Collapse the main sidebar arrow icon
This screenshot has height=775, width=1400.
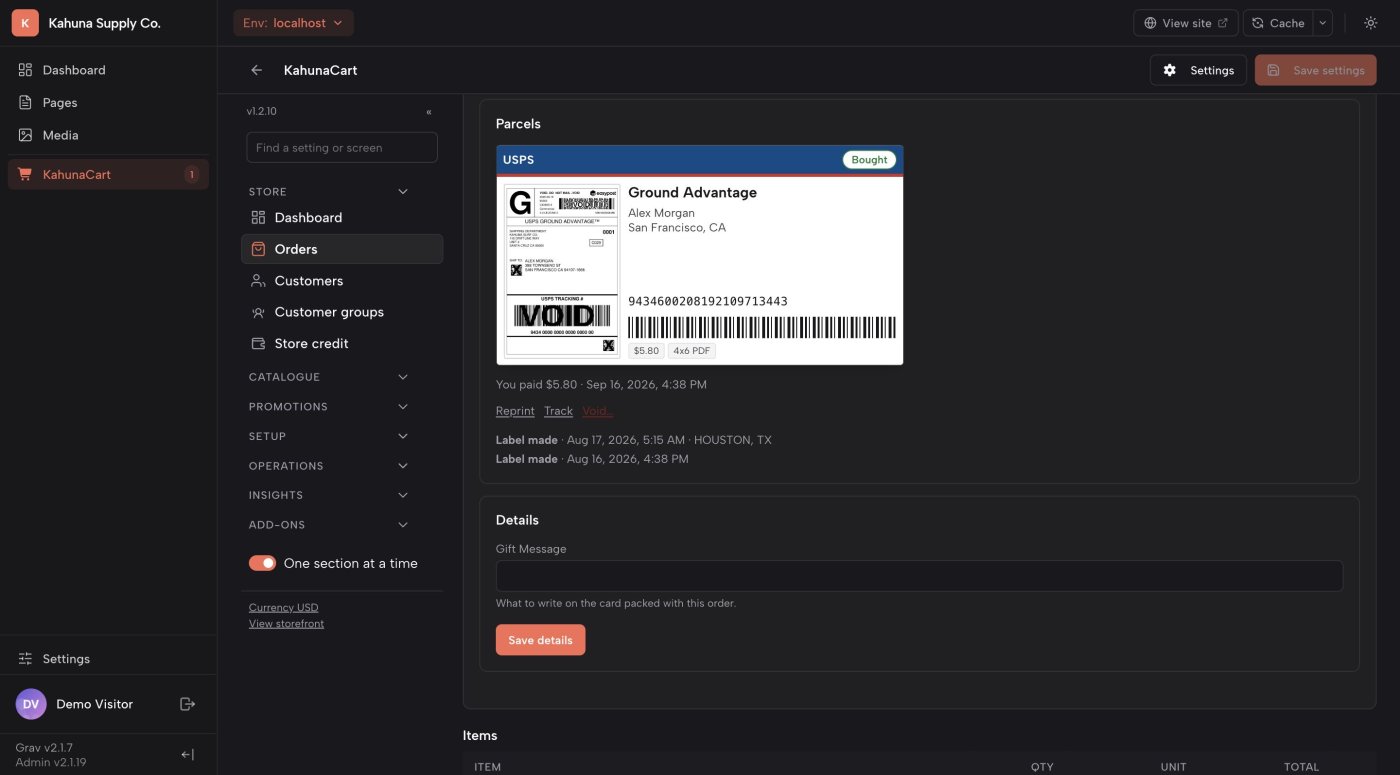[187, 755]
